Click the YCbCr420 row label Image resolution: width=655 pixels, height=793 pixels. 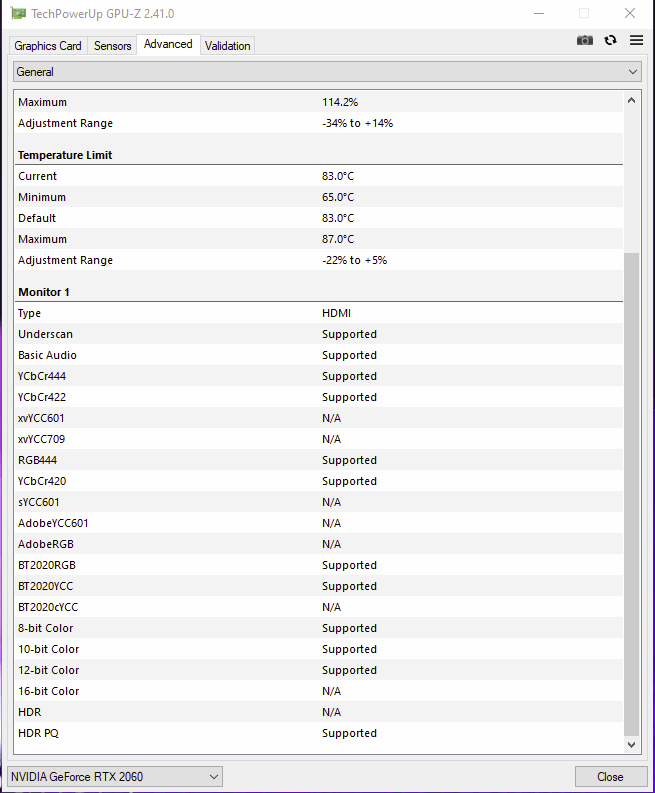(x=42, y=481)
